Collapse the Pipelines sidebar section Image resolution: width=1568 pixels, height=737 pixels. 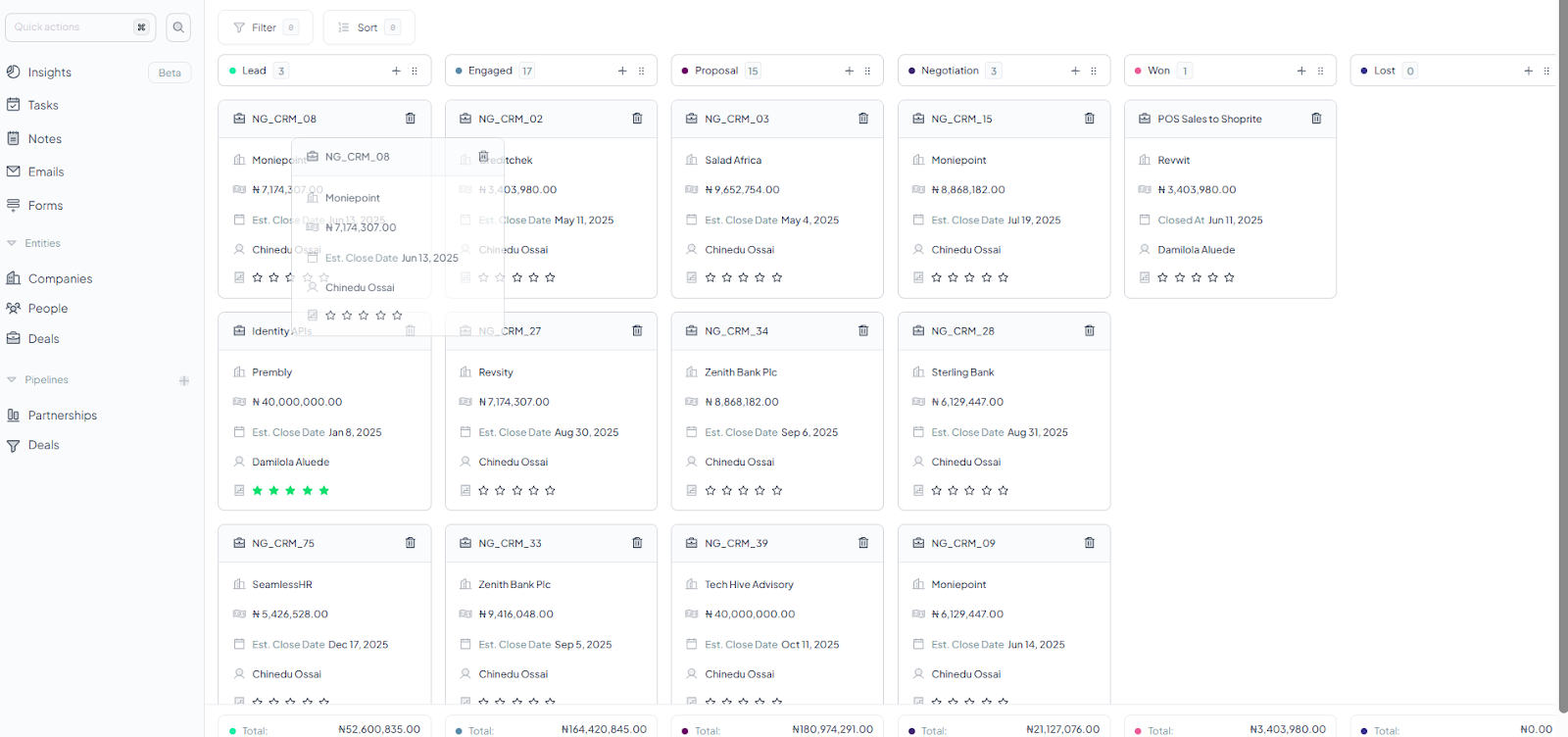pyautogui.click(x=13, y=380)
